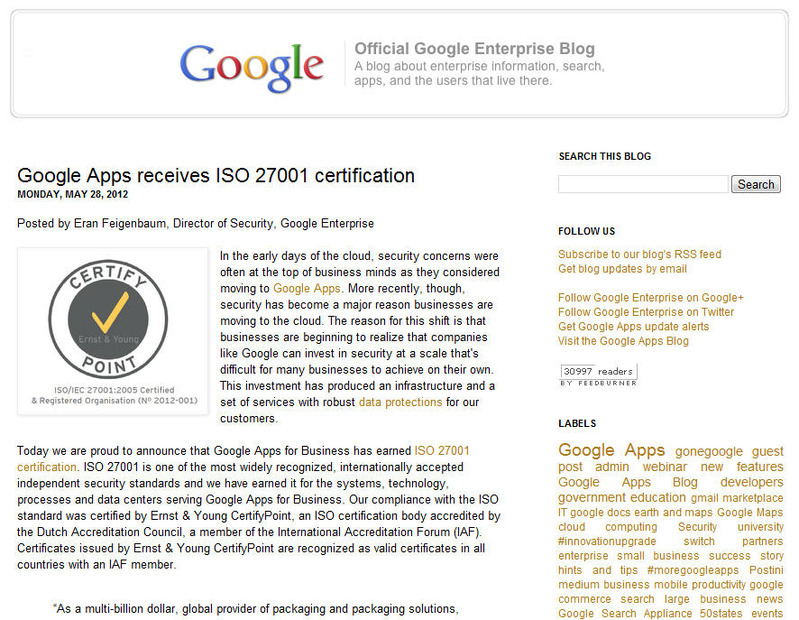
Task: Select the gonegoogle label
Action: pos(709,451)
